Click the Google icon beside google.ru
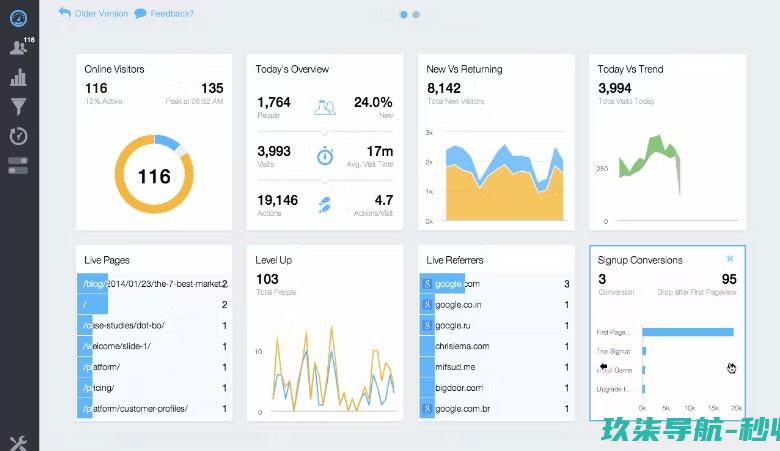 (427, 325)
